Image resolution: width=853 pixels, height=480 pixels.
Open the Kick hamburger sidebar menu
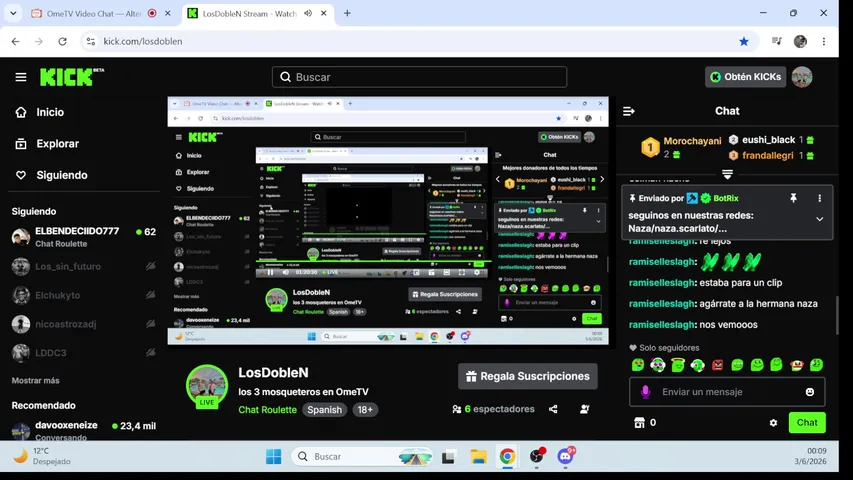coord(21,77)
